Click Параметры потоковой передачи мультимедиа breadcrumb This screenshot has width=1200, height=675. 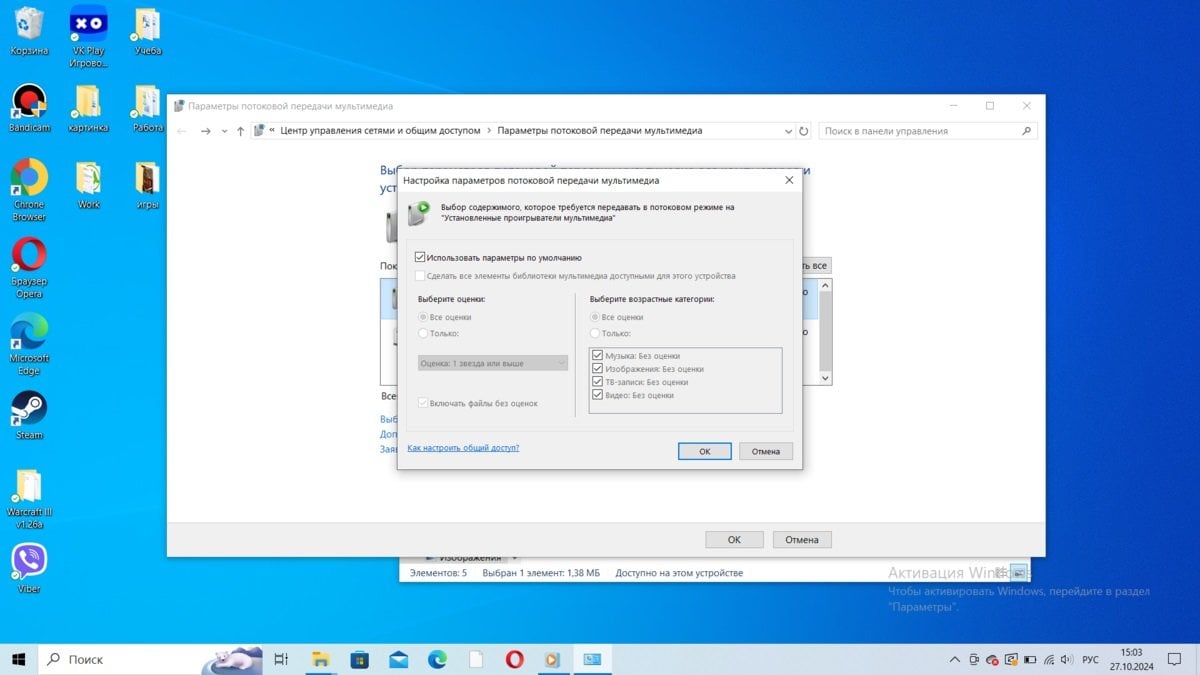click(x=600, y=131)
